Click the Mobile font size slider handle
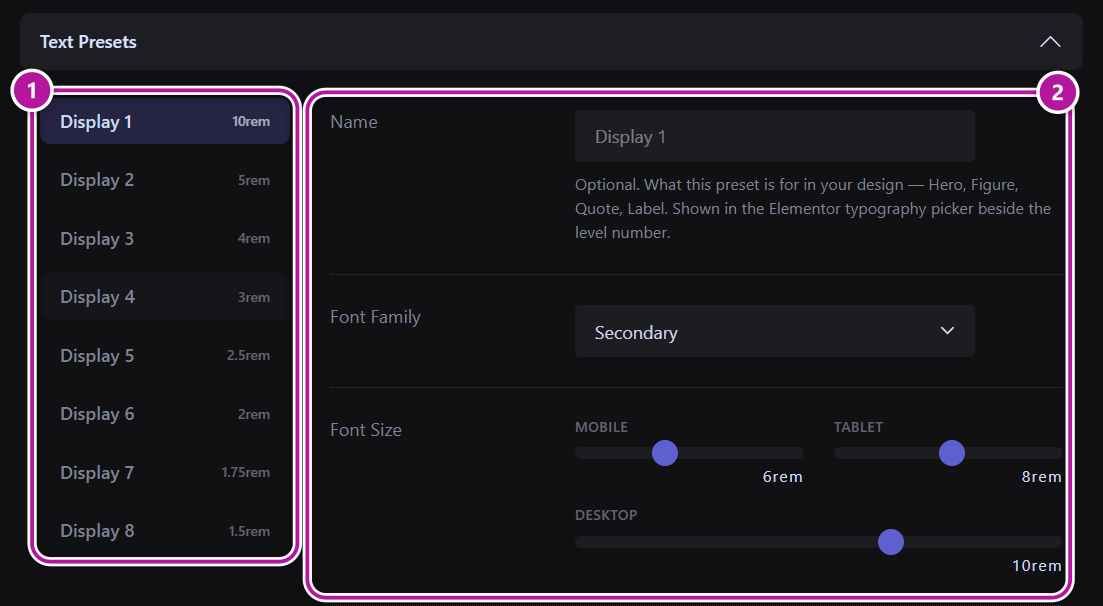This screenshot has width=1103, height=606. pyautogui.click(x=665, y=453)
